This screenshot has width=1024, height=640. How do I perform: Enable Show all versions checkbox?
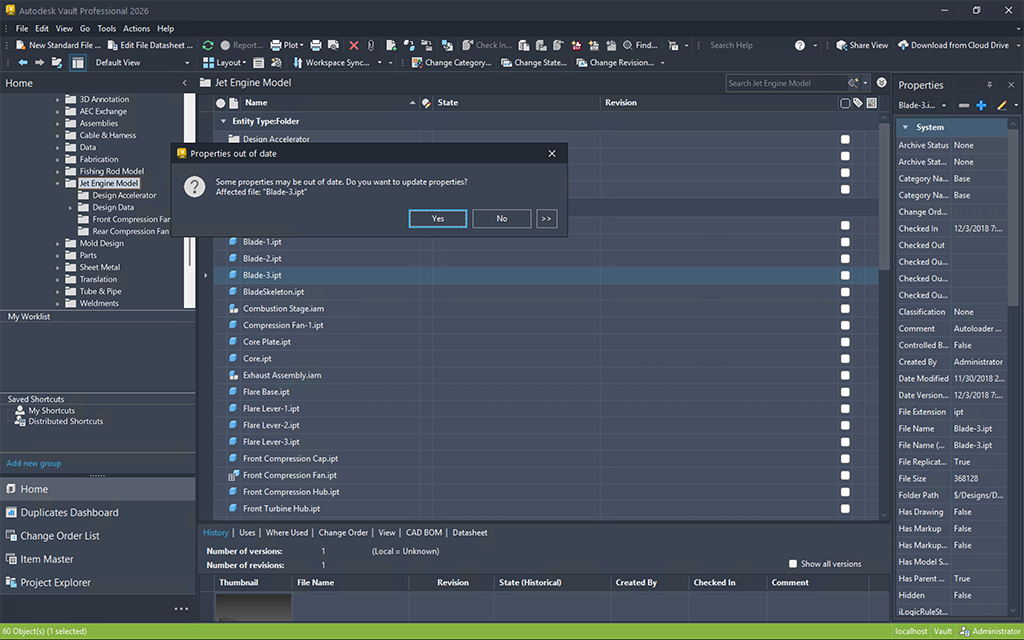[793, 564]
